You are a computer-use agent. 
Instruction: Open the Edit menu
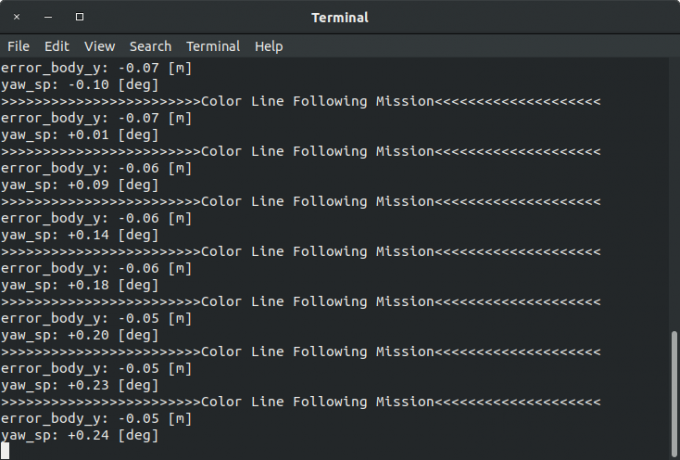click(x=57, y=46)
